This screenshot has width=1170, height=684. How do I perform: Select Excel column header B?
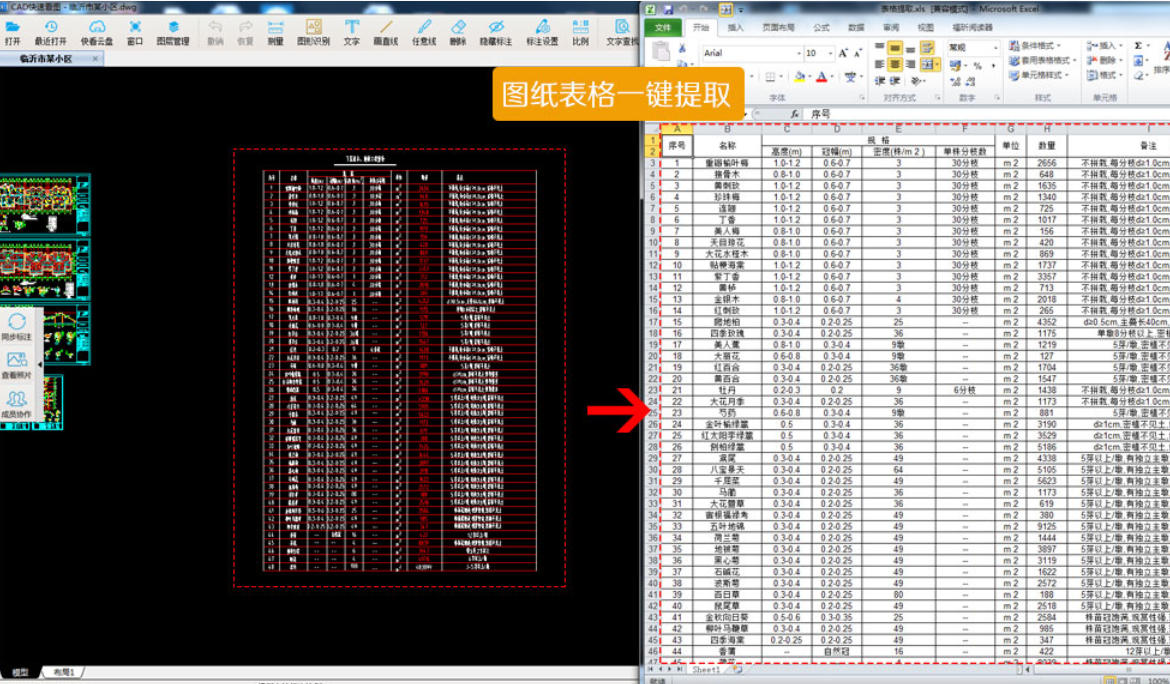727,129
